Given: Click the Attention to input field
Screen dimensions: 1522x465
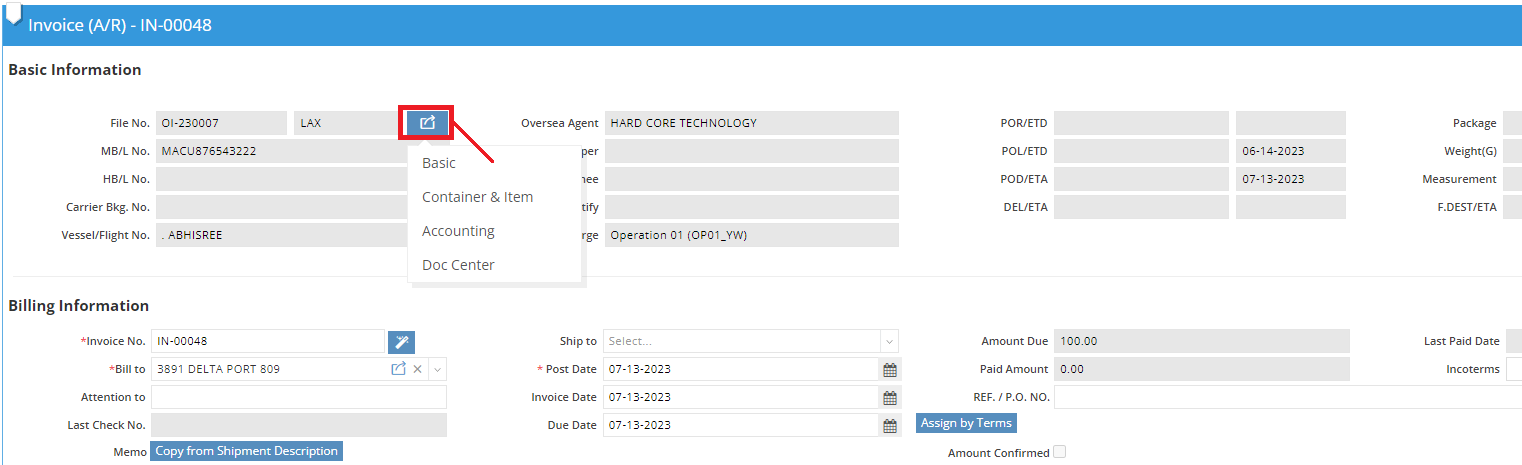Looking at the screenshot, I should 298,397.
